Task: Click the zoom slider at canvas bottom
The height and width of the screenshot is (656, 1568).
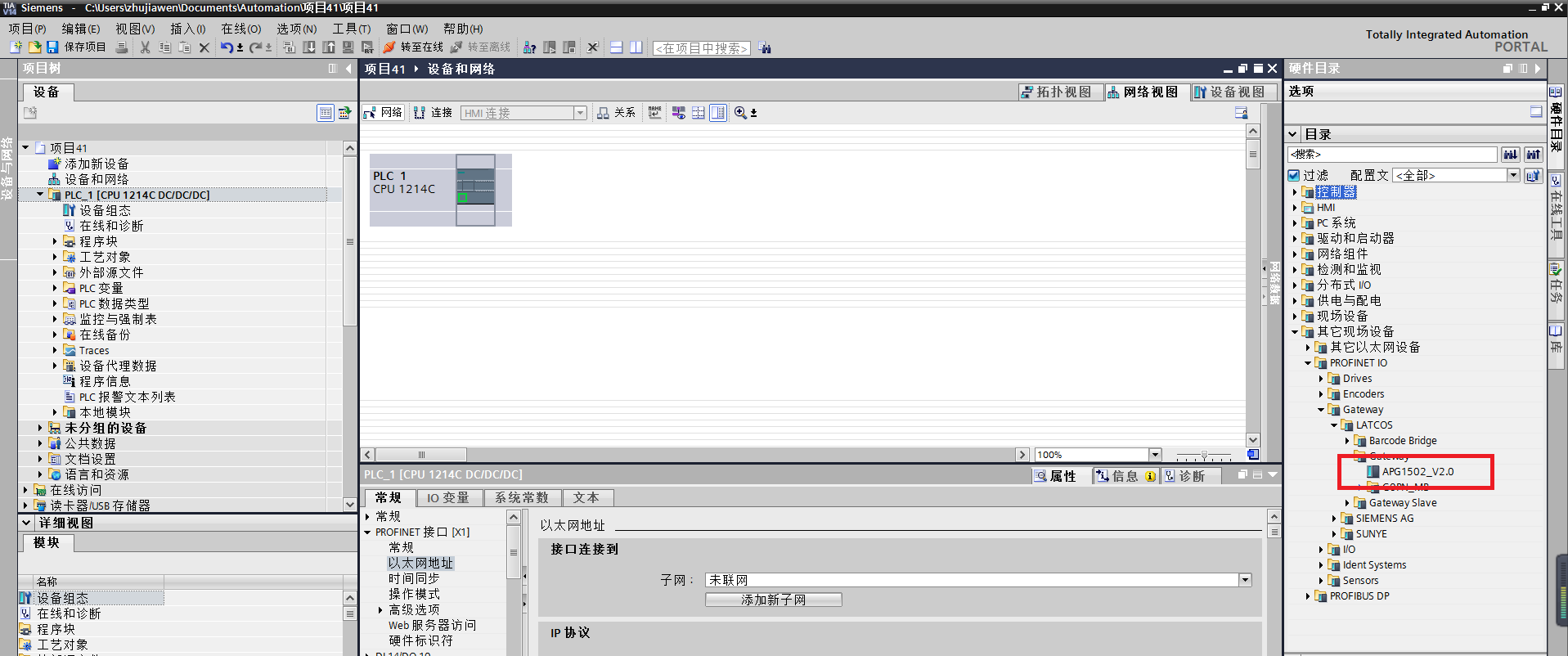Action: click(1203, 455)
